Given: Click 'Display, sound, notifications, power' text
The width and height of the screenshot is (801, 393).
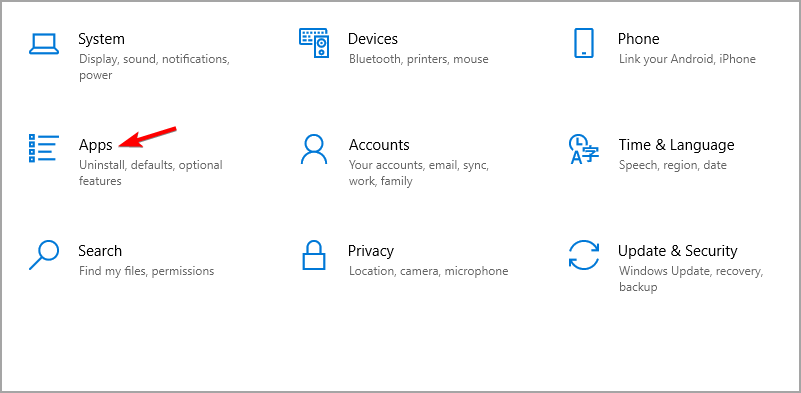Looking at the screenshot, I should 154,67.
